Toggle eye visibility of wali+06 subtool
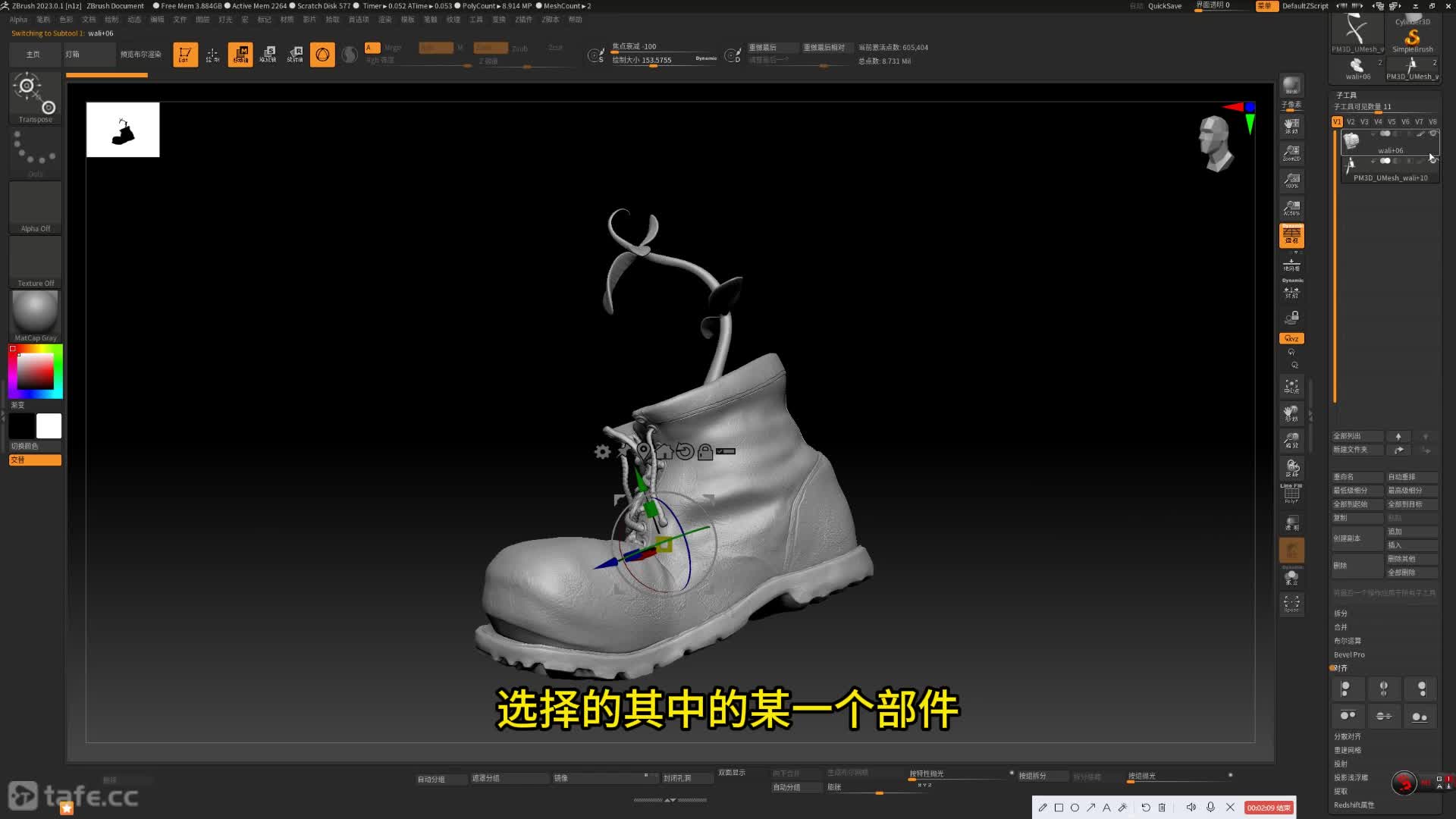1456x819 pixels. click(1433, 134)
